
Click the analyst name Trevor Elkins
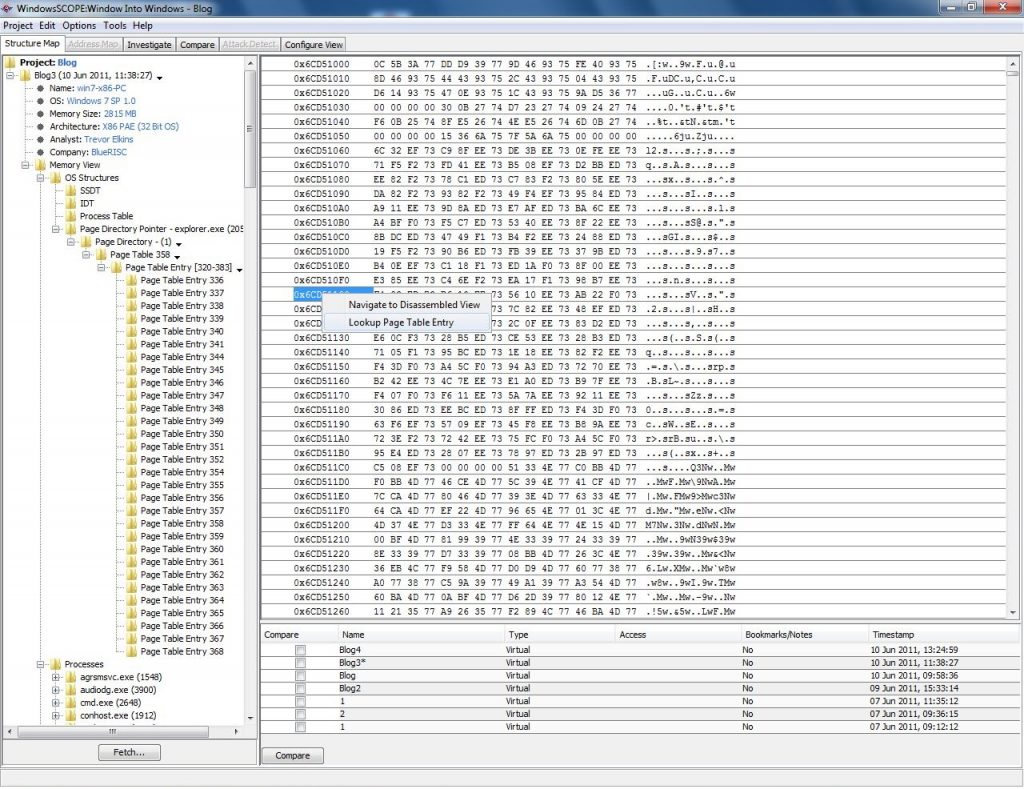pos(108,140)
